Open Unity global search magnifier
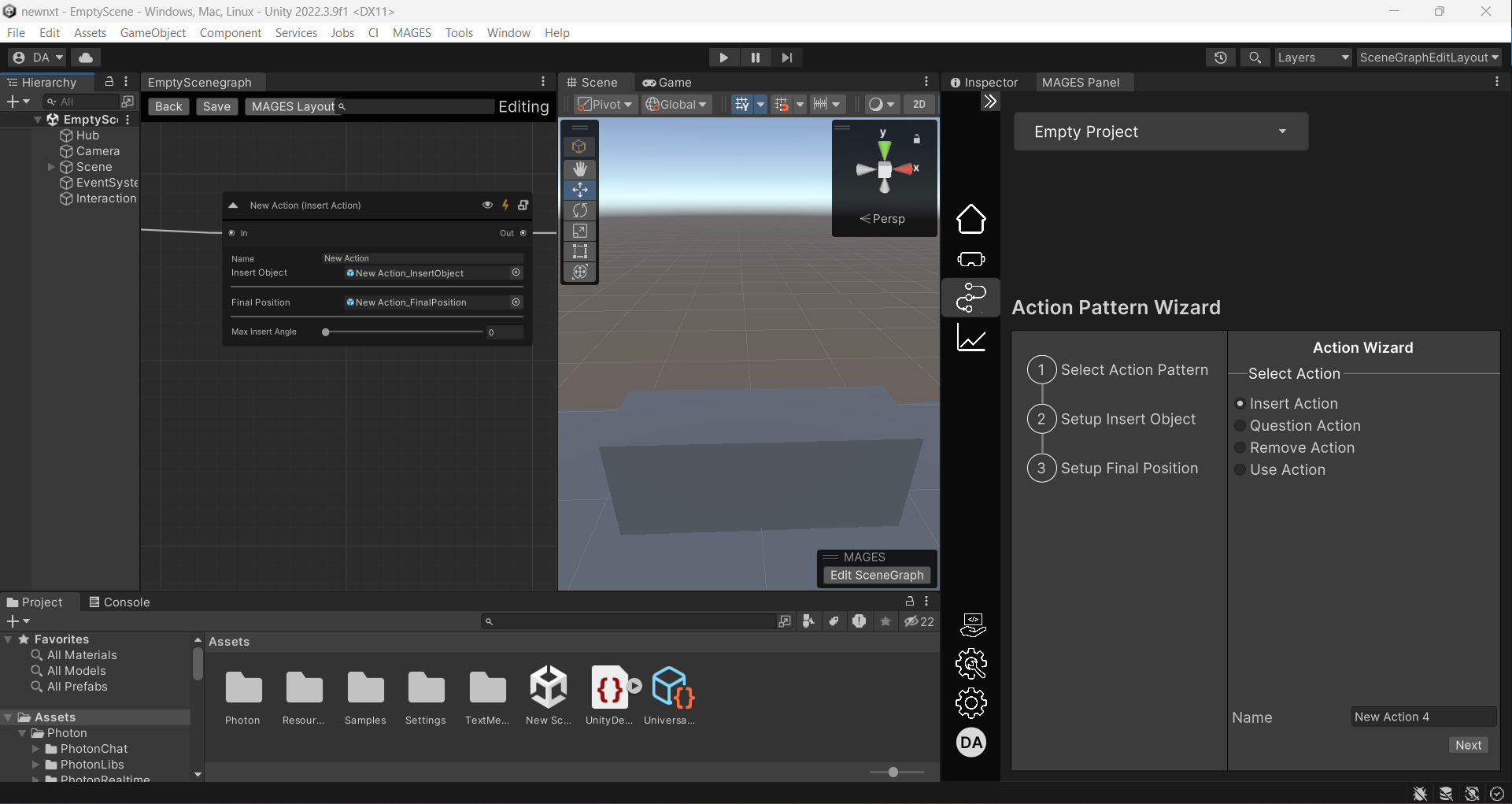Image resolution: width=1512 pixels, height=804 pixels. [1255, 57]
